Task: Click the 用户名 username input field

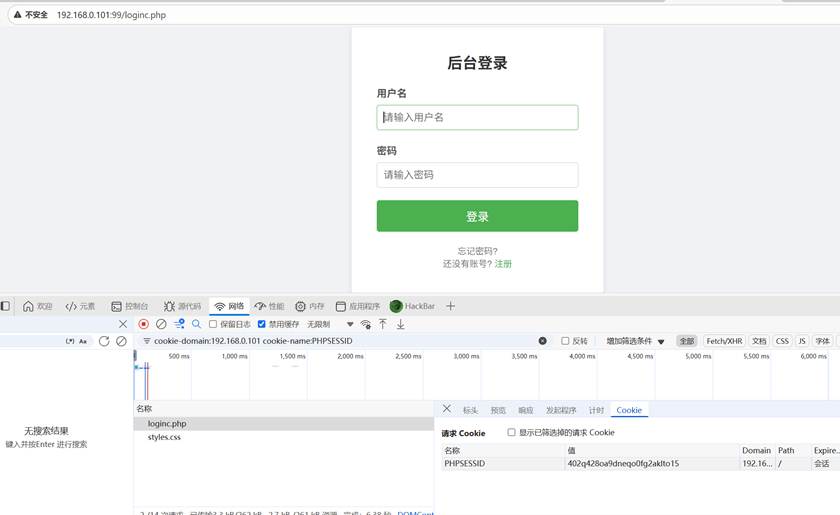Action: [477, 117]
